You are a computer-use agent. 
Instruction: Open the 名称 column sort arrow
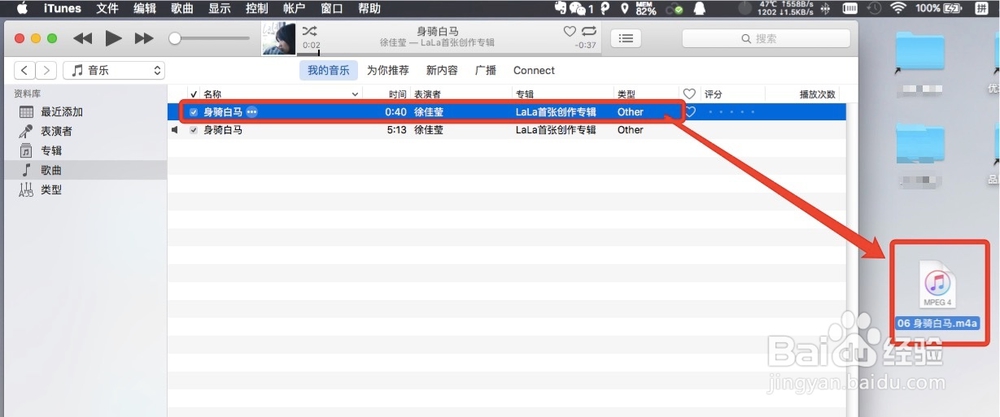coord(355,94)
